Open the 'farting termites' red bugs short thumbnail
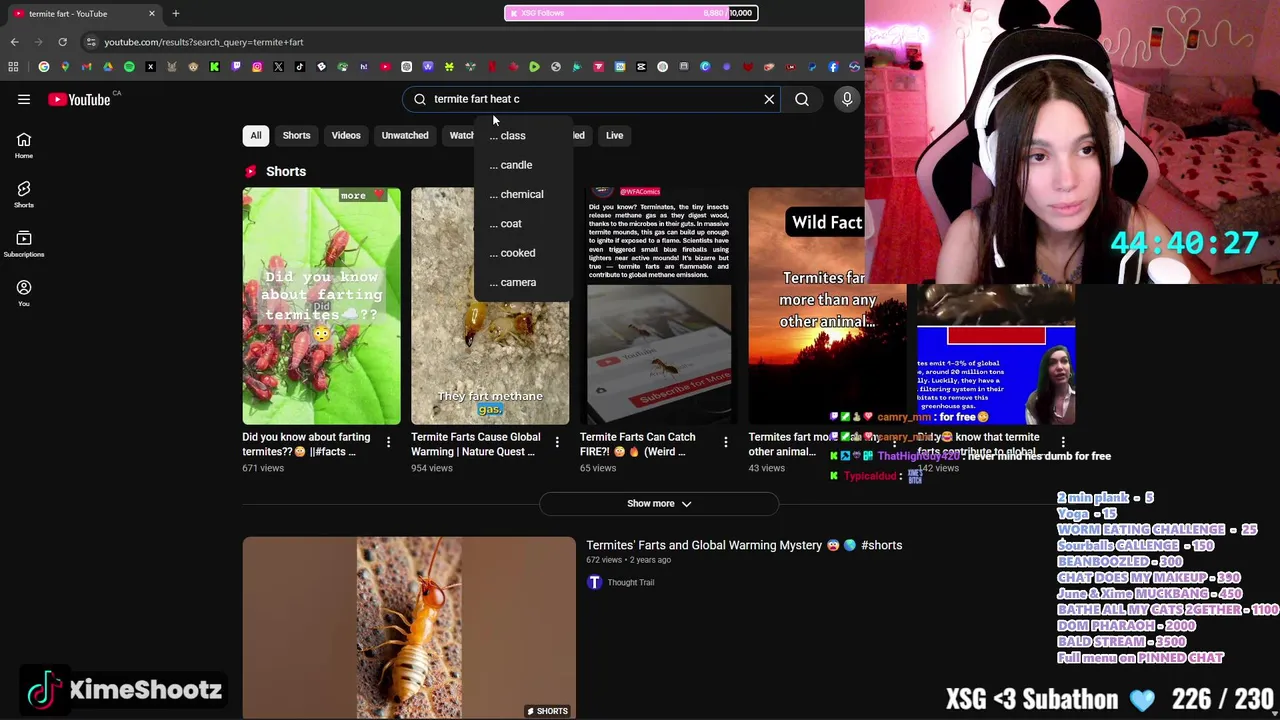1280x720 pixels. click(321, 306)
